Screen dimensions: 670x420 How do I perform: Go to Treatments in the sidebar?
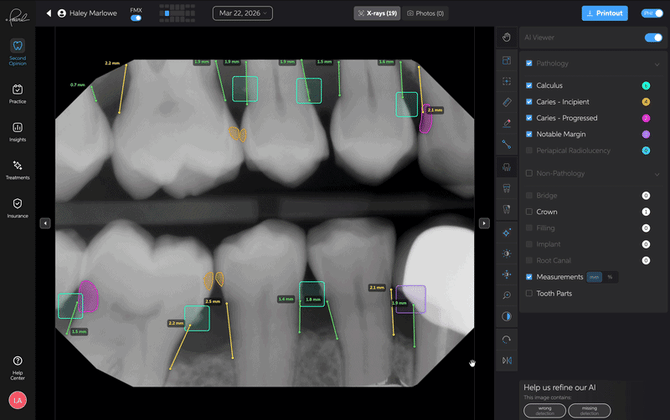(18, 168)
